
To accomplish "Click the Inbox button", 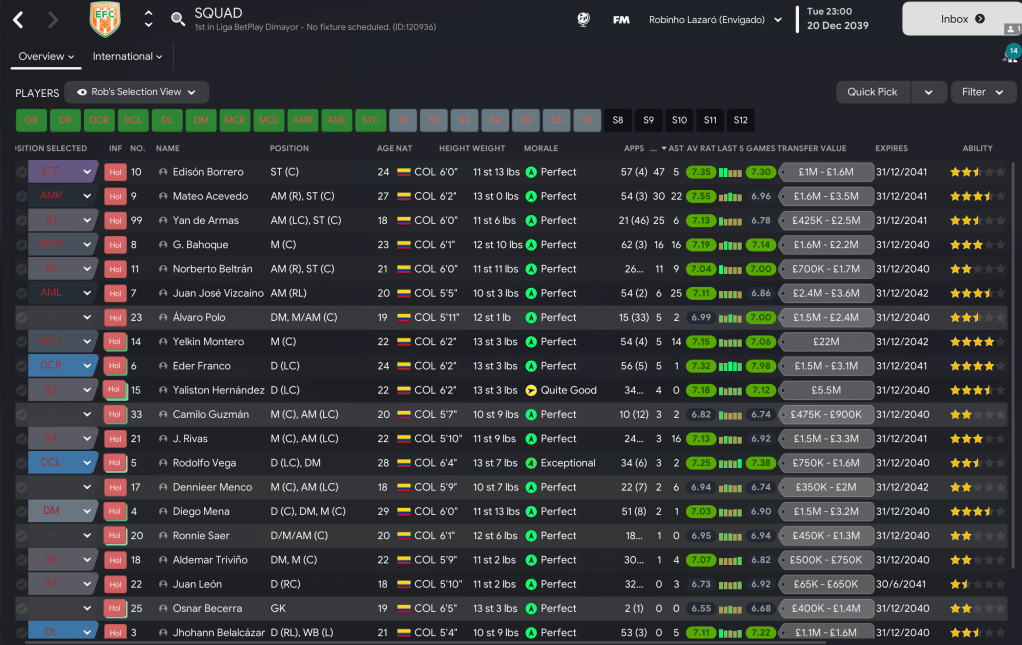I will (x=962, y=19).
